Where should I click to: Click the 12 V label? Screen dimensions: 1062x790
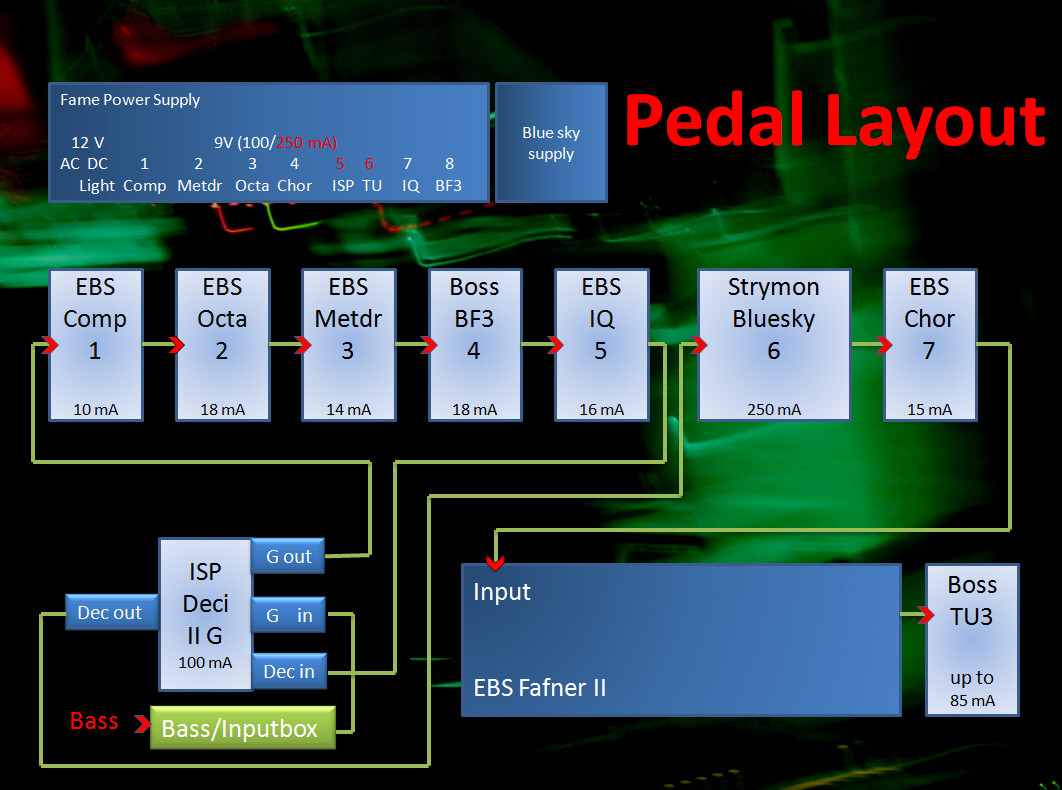pyautogui.click(x=87, y=143)
